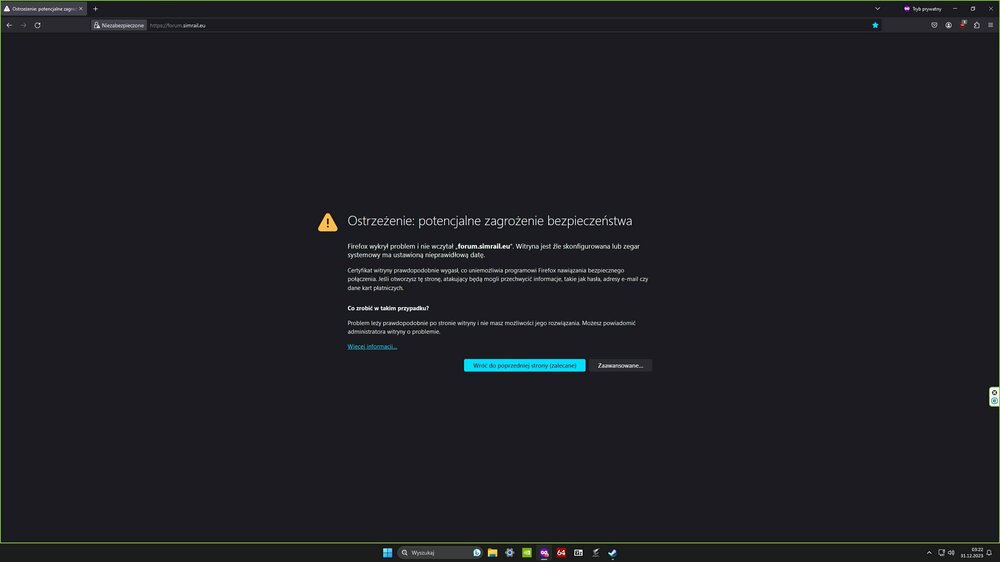Click 'Wróć do poprzedniej strony (zalecane)' button
This screenshot has width=1000, height=562.
click(524, 366)
